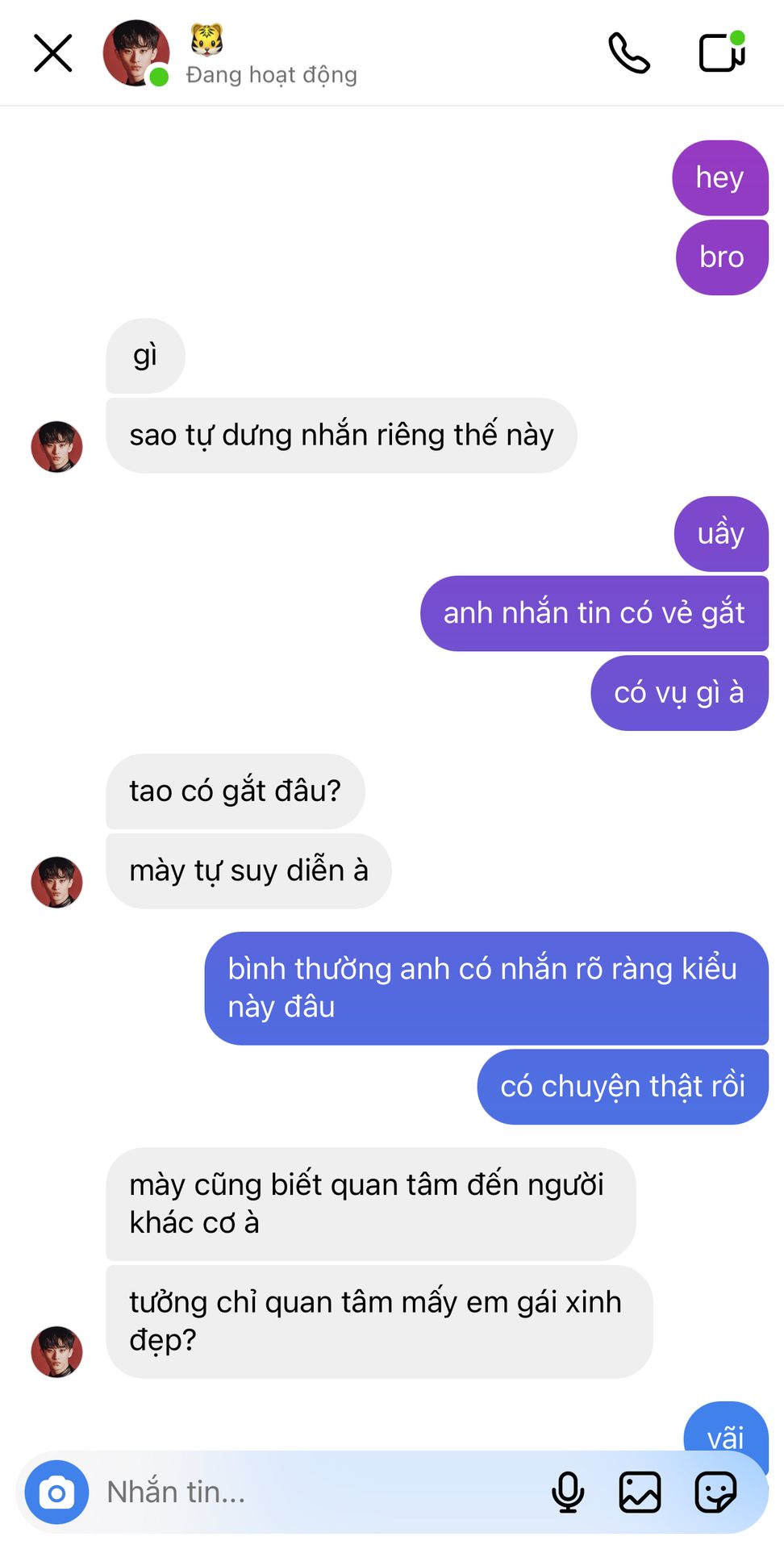Tap avatar beside 'sao tự dưng' message

tap(56, 446)
